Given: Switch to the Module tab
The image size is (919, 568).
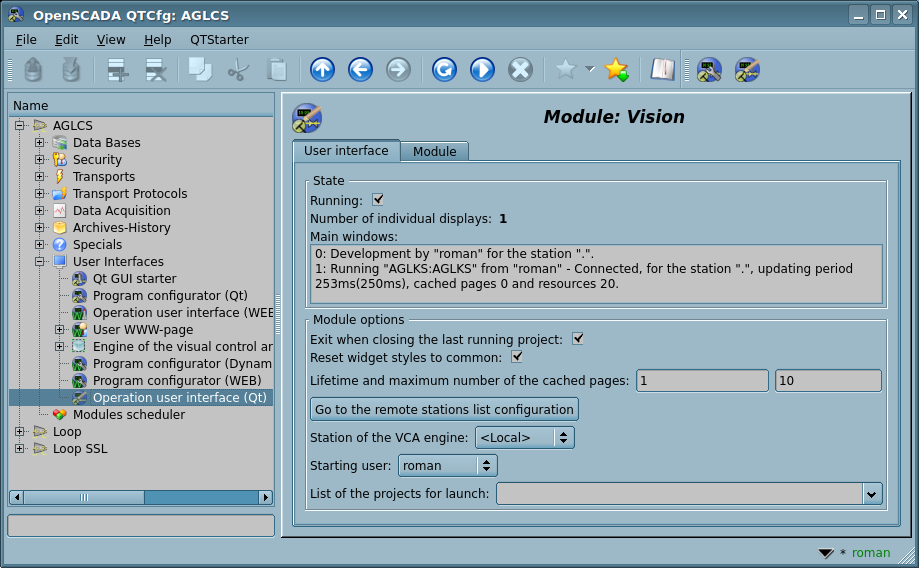Looking at the screenshot, I should [x=434, y=151].
